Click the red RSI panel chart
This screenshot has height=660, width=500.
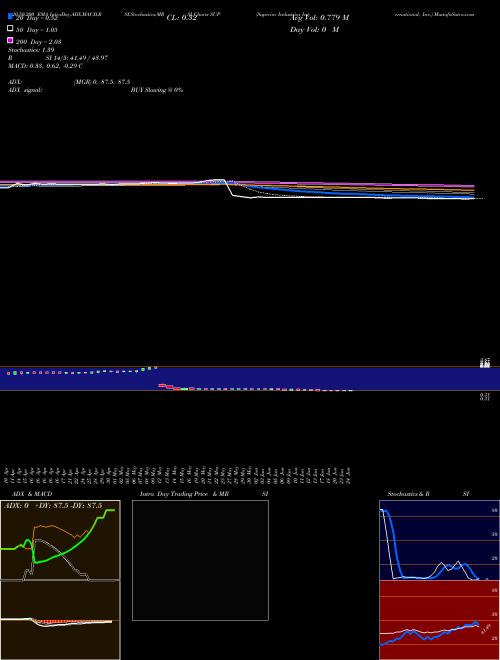click(x=439, y=620)
